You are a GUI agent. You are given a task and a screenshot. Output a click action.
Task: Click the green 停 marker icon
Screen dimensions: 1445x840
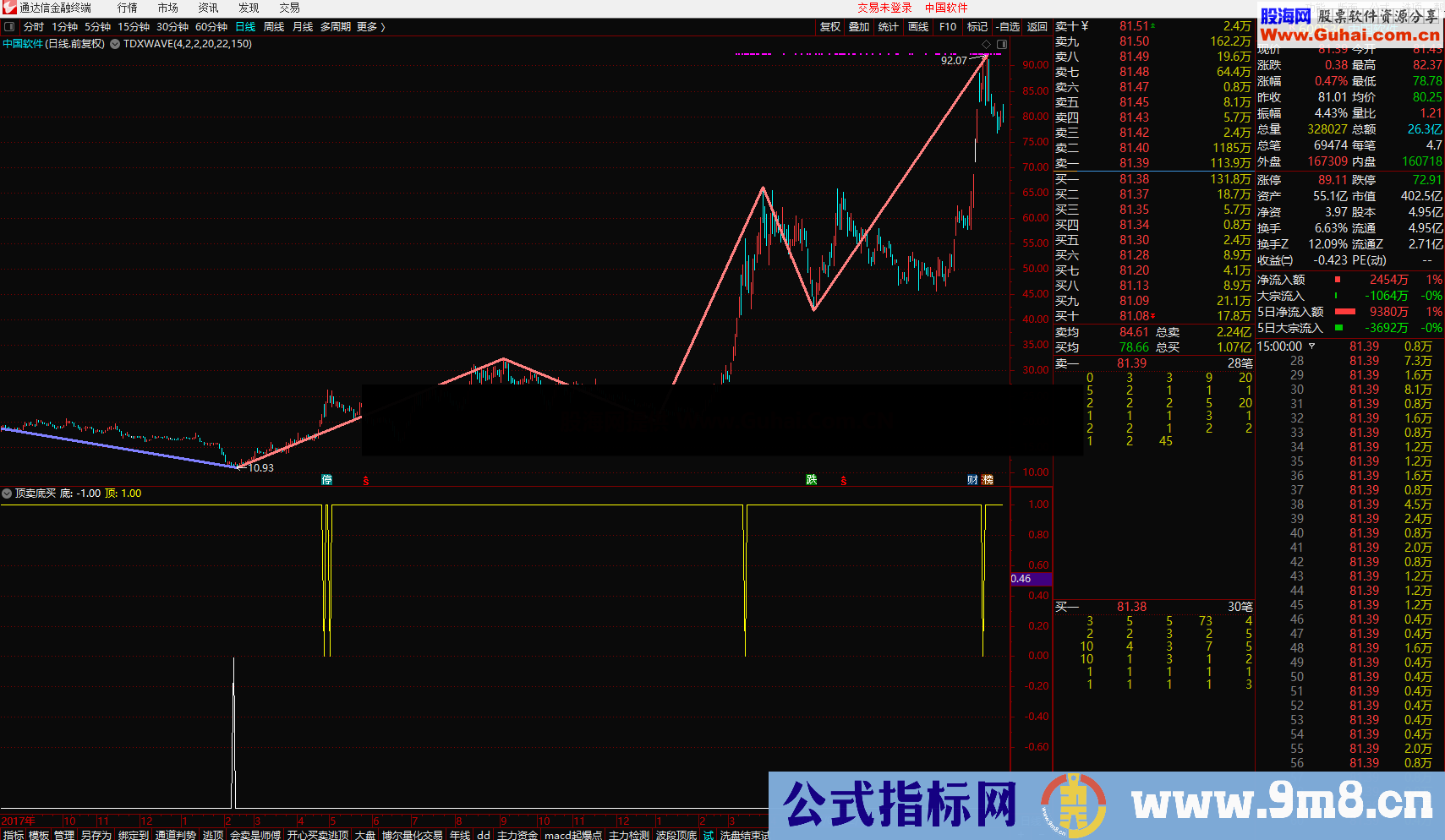pyautogui.click(x=327, y=480)
